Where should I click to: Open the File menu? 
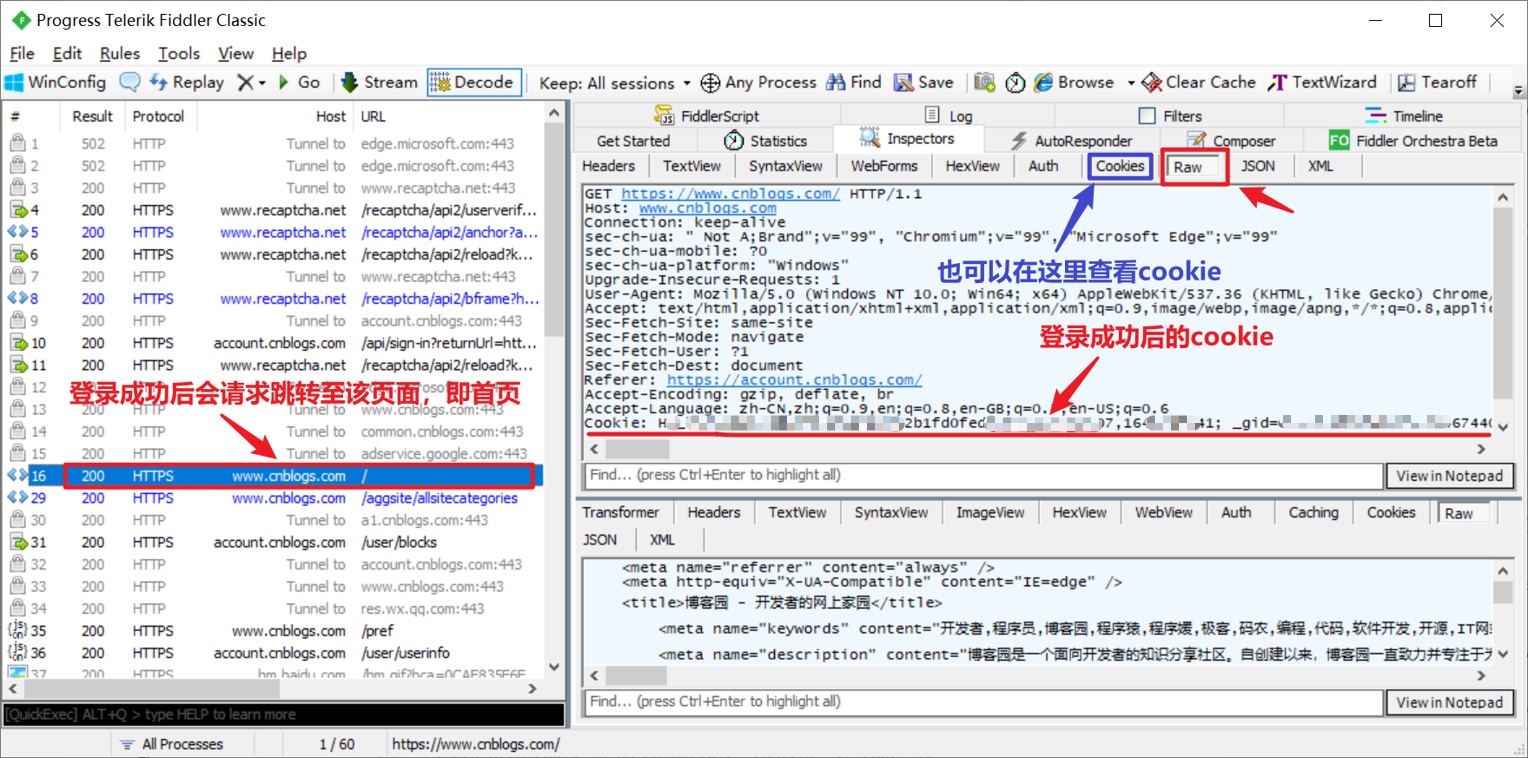point(22,53)
